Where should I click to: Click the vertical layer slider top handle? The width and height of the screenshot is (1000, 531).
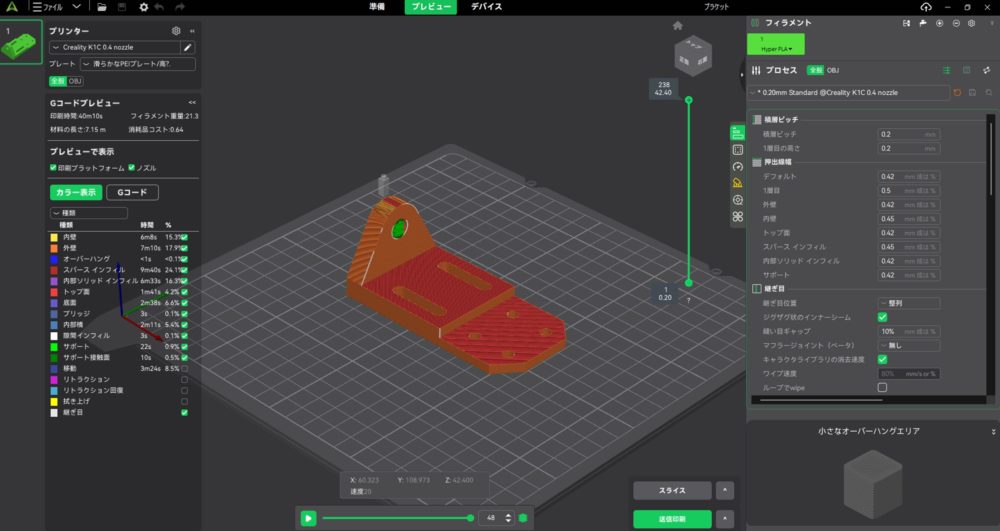(x=688, y=100)
